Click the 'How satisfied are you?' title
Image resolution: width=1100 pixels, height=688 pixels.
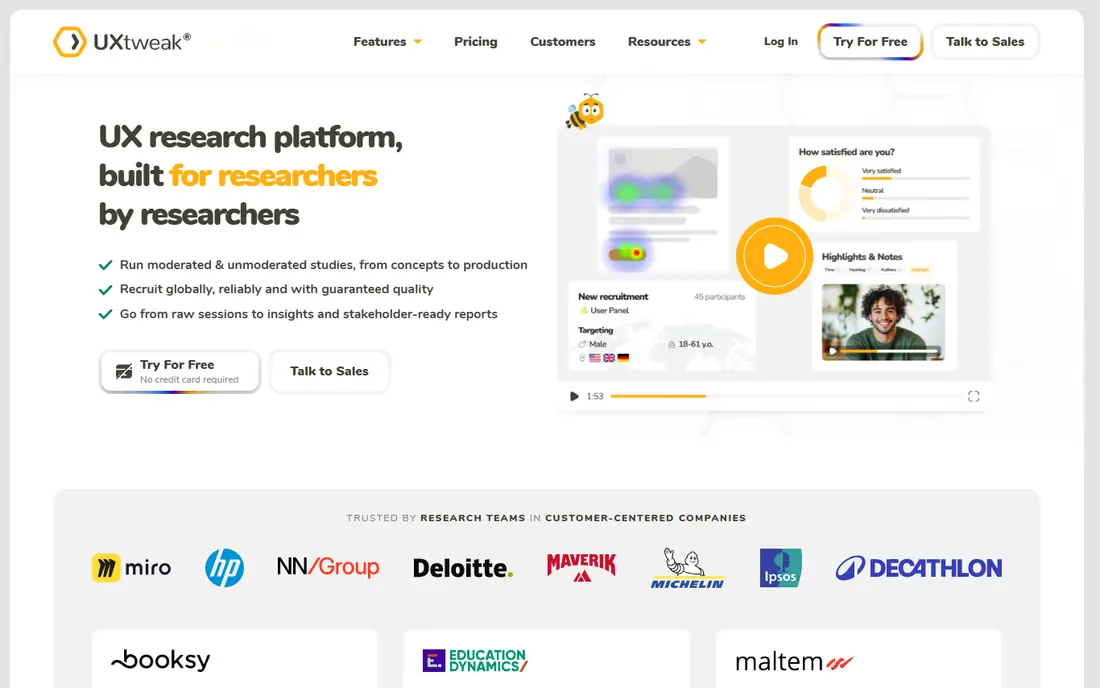tap(847, 151)
